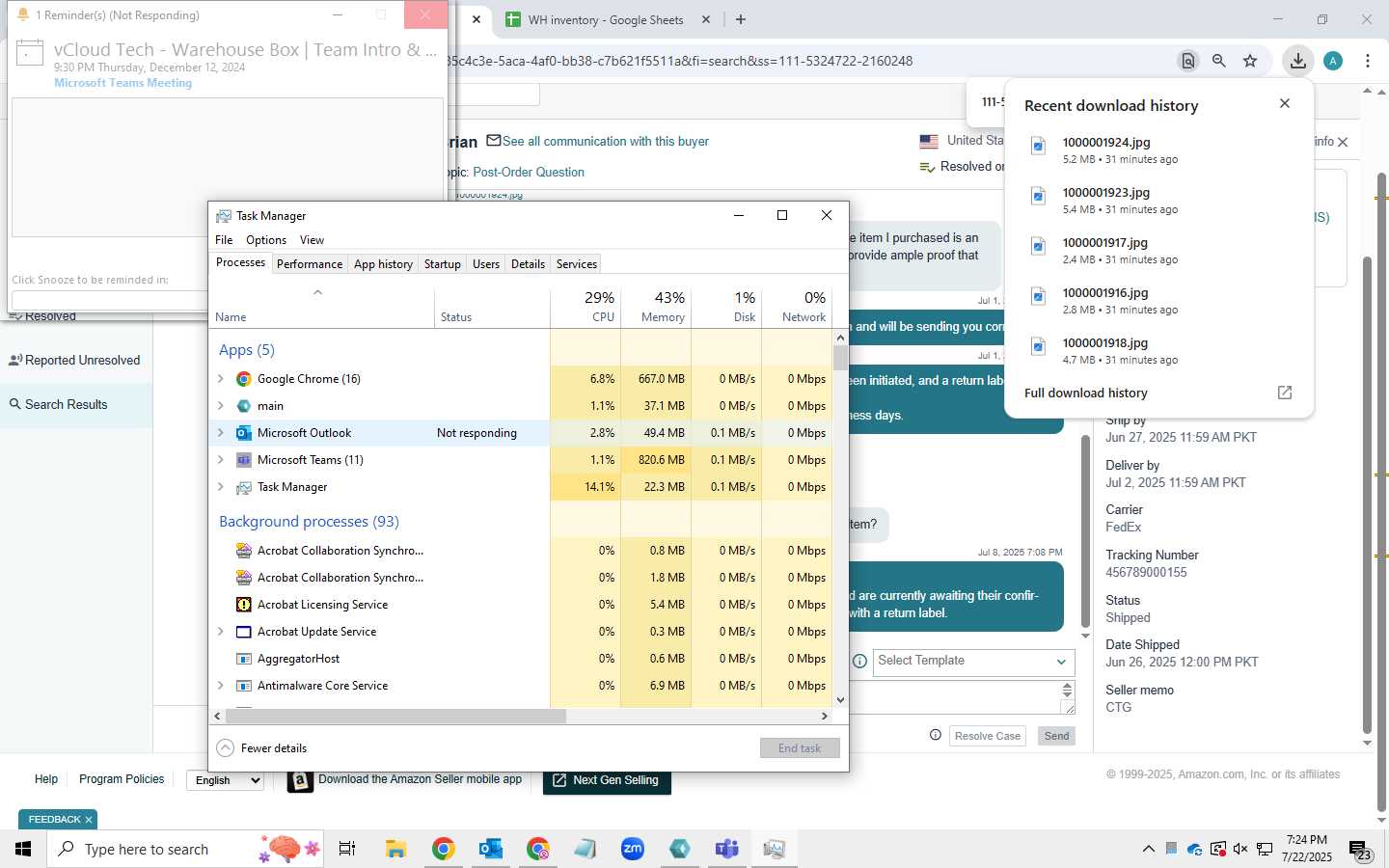The height and width of the screenshot is (868, 1389).
Task: Open File menu in Task Manager
Action: [224, 240]
